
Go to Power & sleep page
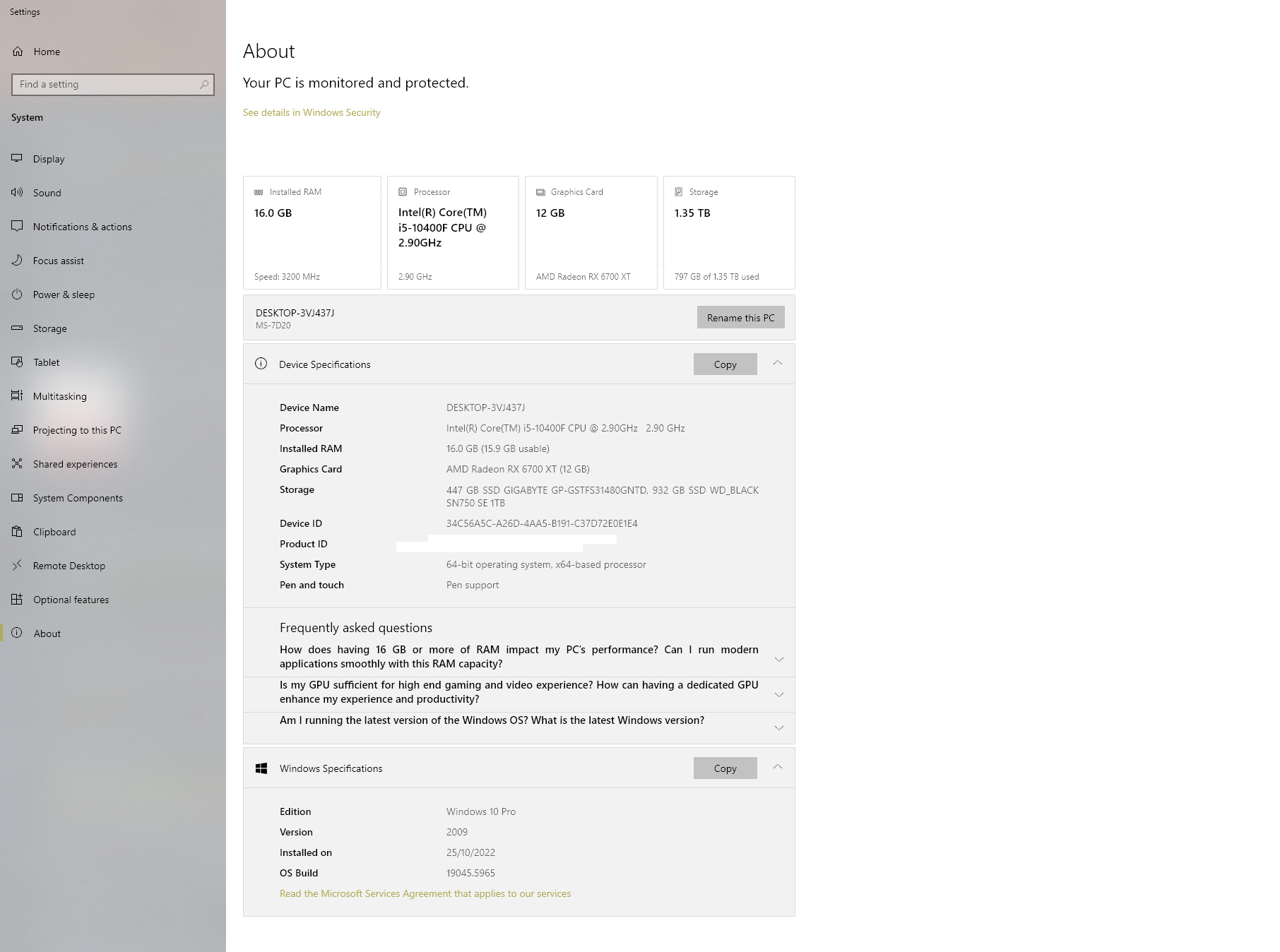[x=113, y=294]
